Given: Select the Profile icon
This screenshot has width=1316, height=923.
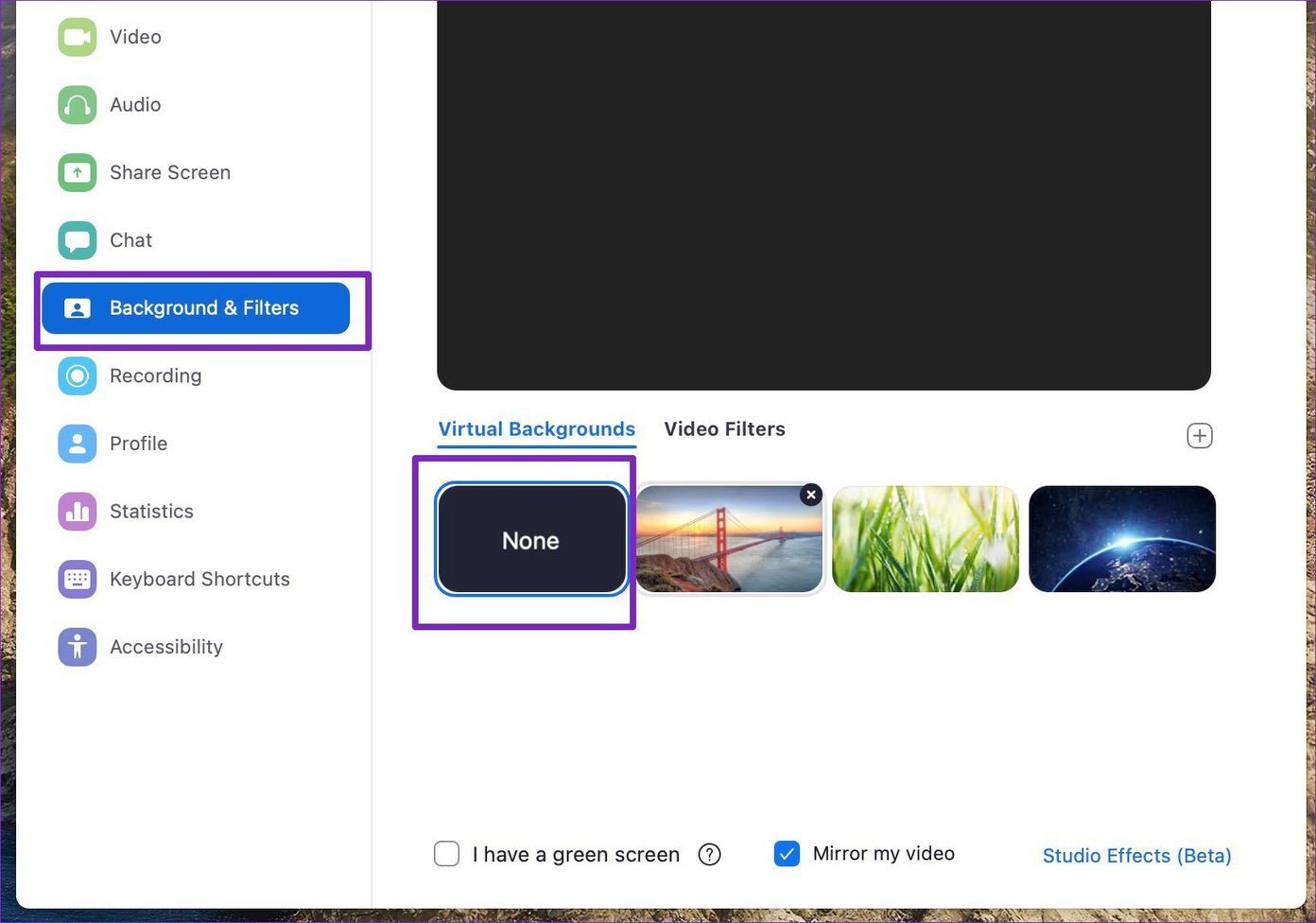Looking at the screenshot, I should 77,444.
